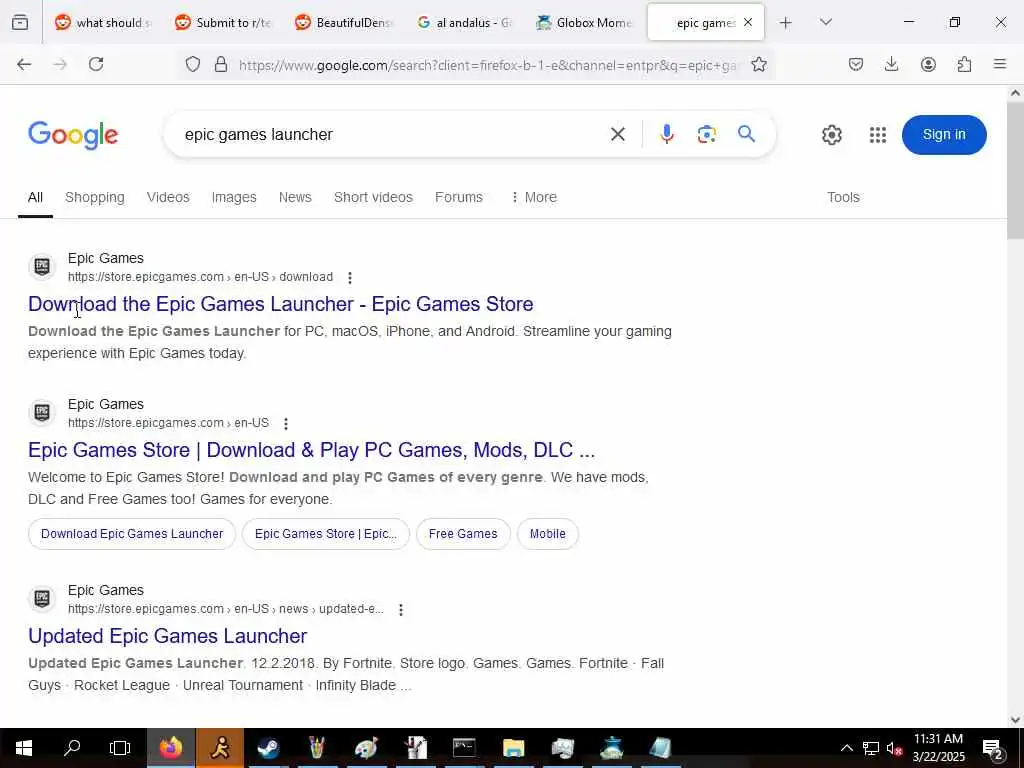The image size is (1024, 768).
Task: Click the Sign in button
Action: point(944,135)
